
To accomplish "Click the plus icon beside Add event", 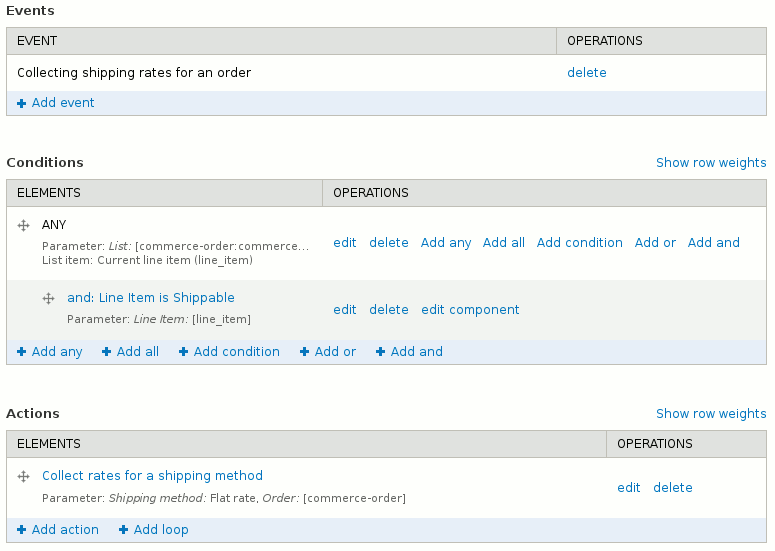I will pos(22,103).
